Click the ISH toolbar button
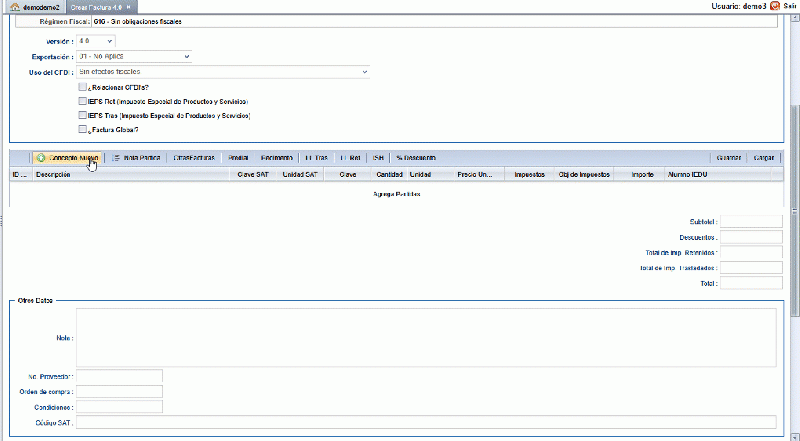Image resolution: width=800 pixels, height=441 pixels. click(x=378, y=158)
